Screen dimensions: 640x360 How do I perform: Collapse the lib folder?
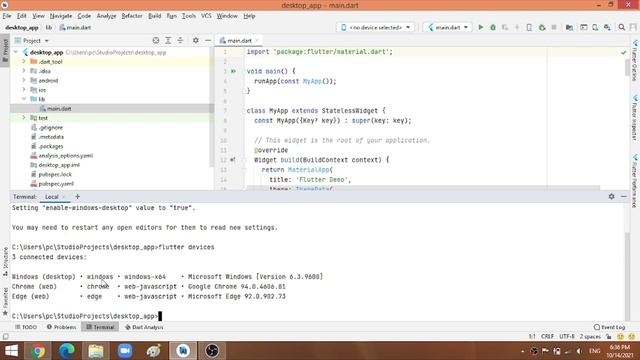point(24,99)
